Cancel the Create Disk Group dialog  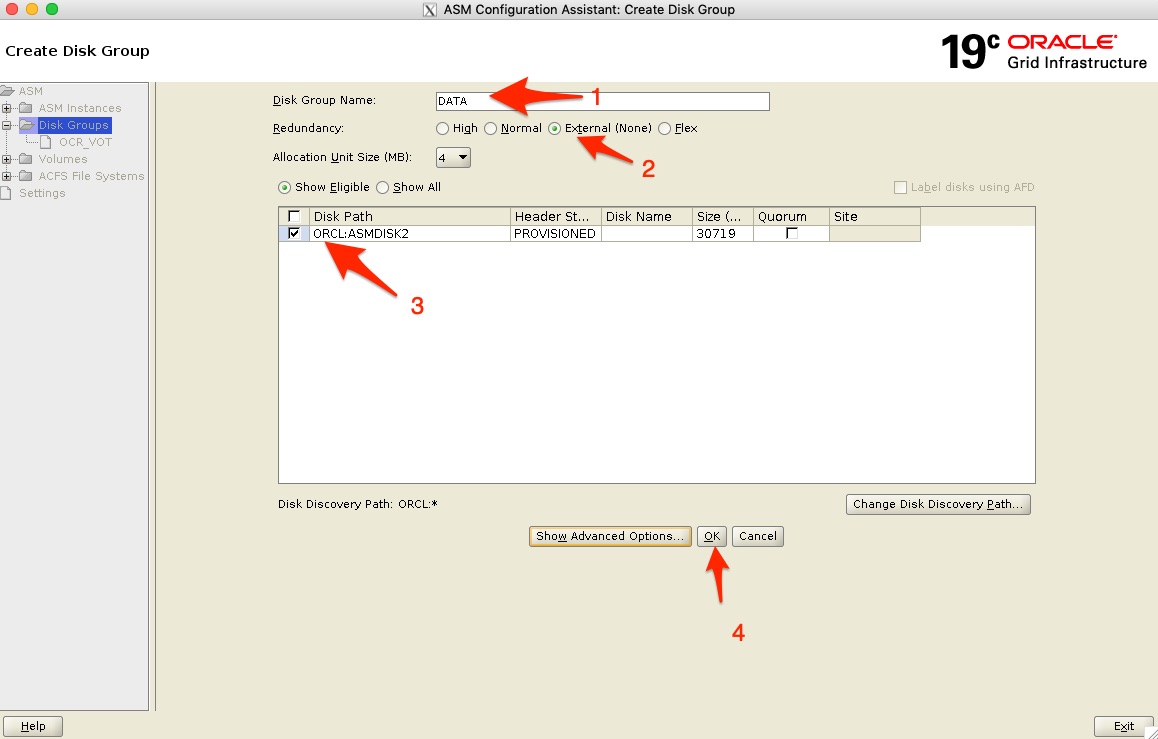click(758, 536)
